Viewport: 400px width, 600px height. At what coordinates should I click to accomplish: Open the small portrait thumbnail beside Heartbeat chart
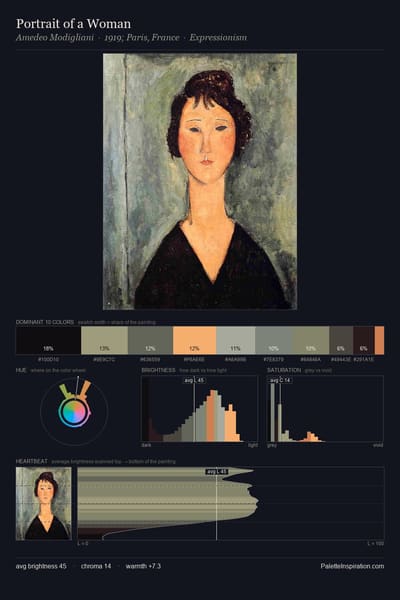click(44, 504)
